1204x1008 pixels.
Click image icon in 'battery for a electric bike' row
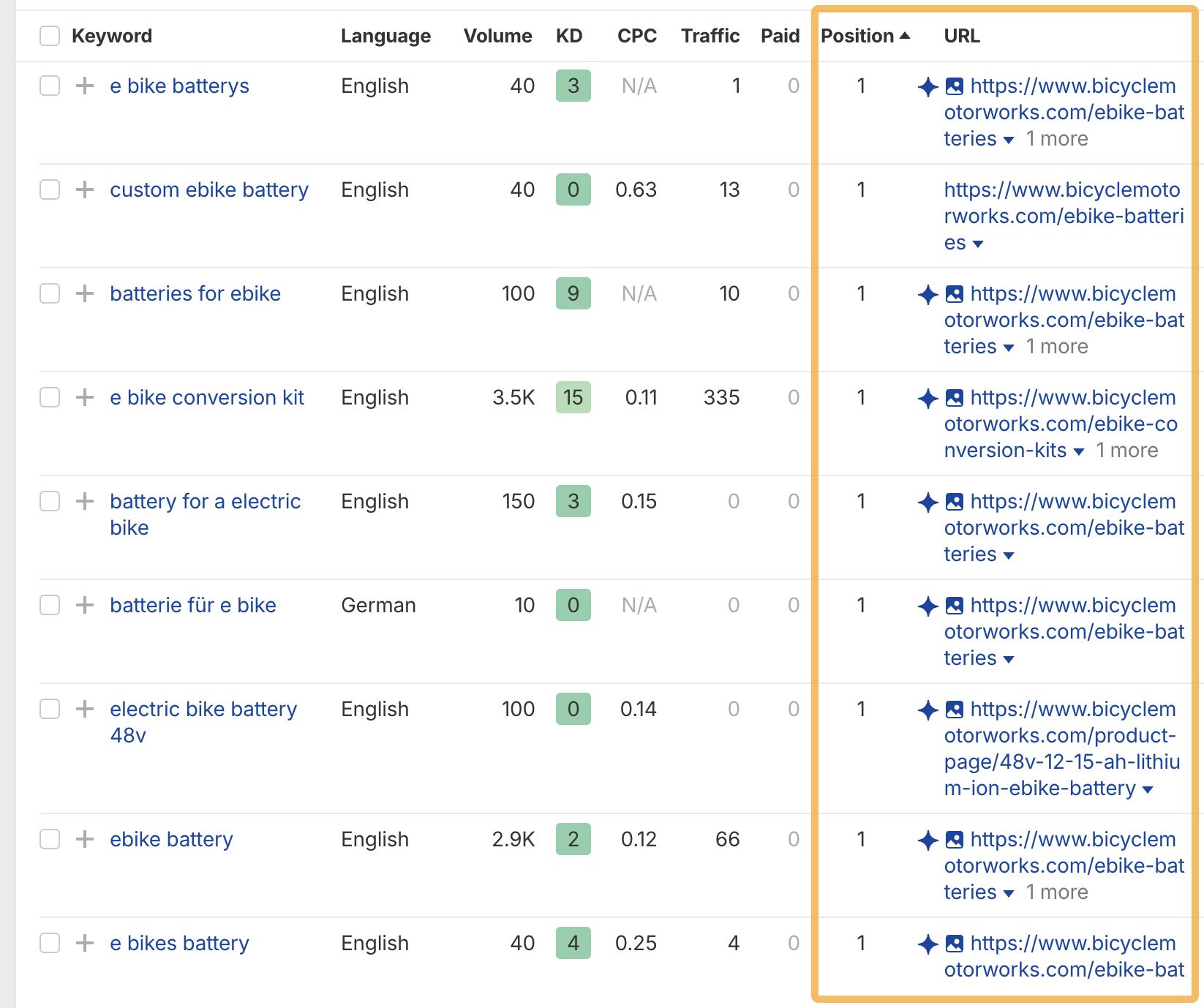coord(954,502)
